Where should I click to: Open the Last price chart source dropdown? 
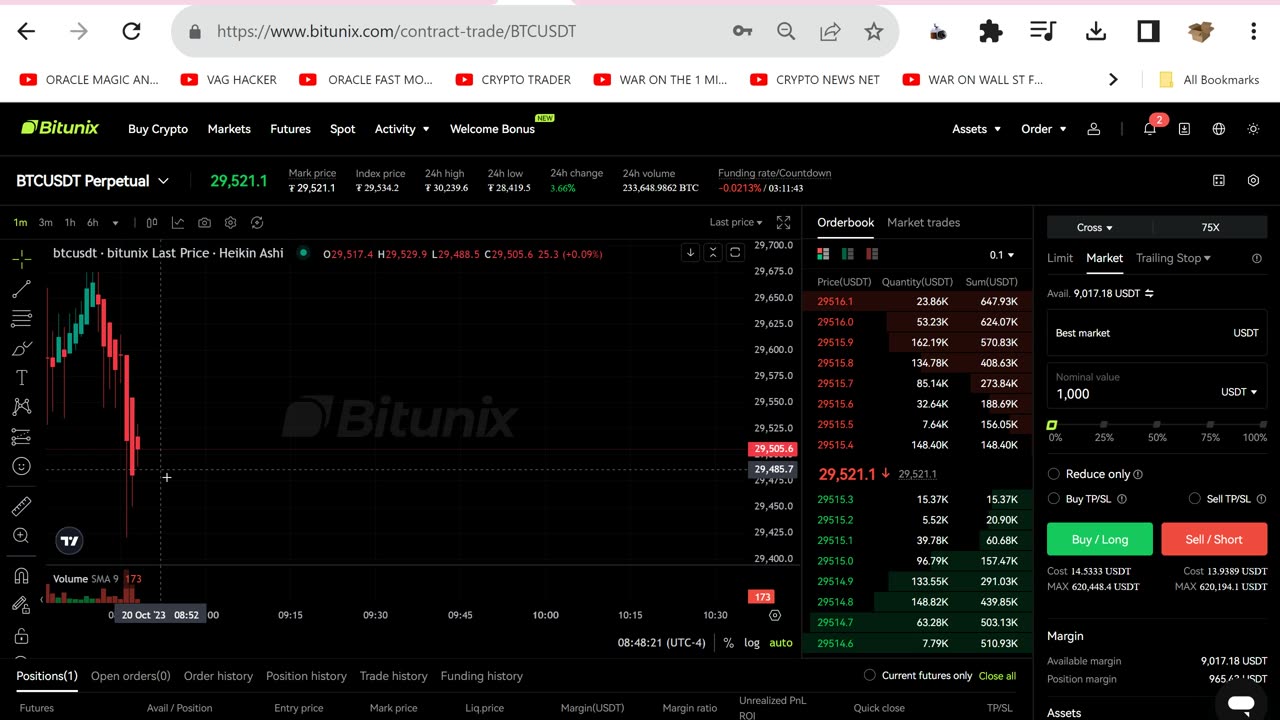736,222
